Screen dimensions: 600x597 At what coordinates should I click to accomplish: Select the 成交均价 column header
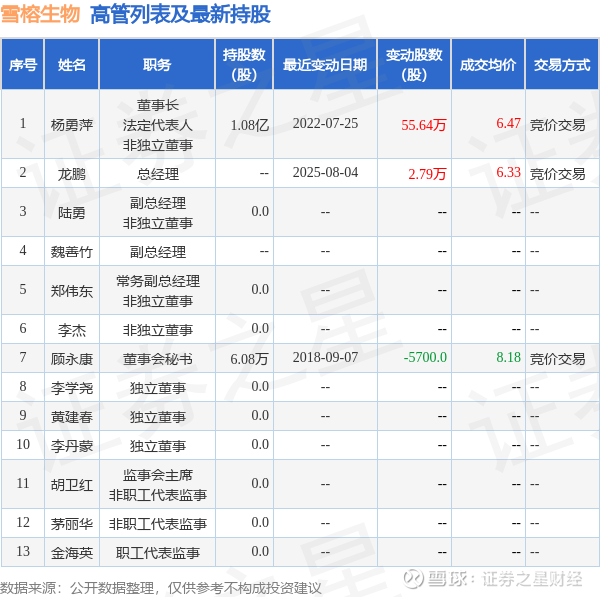488,65
